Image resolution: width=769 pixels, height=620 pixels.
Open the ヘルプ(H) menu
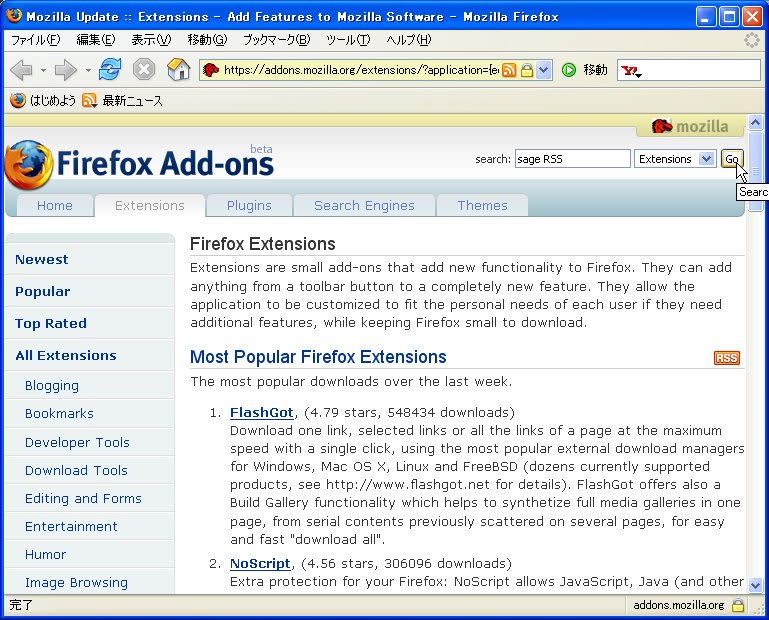pyautogui.click(x=409, y=40)
